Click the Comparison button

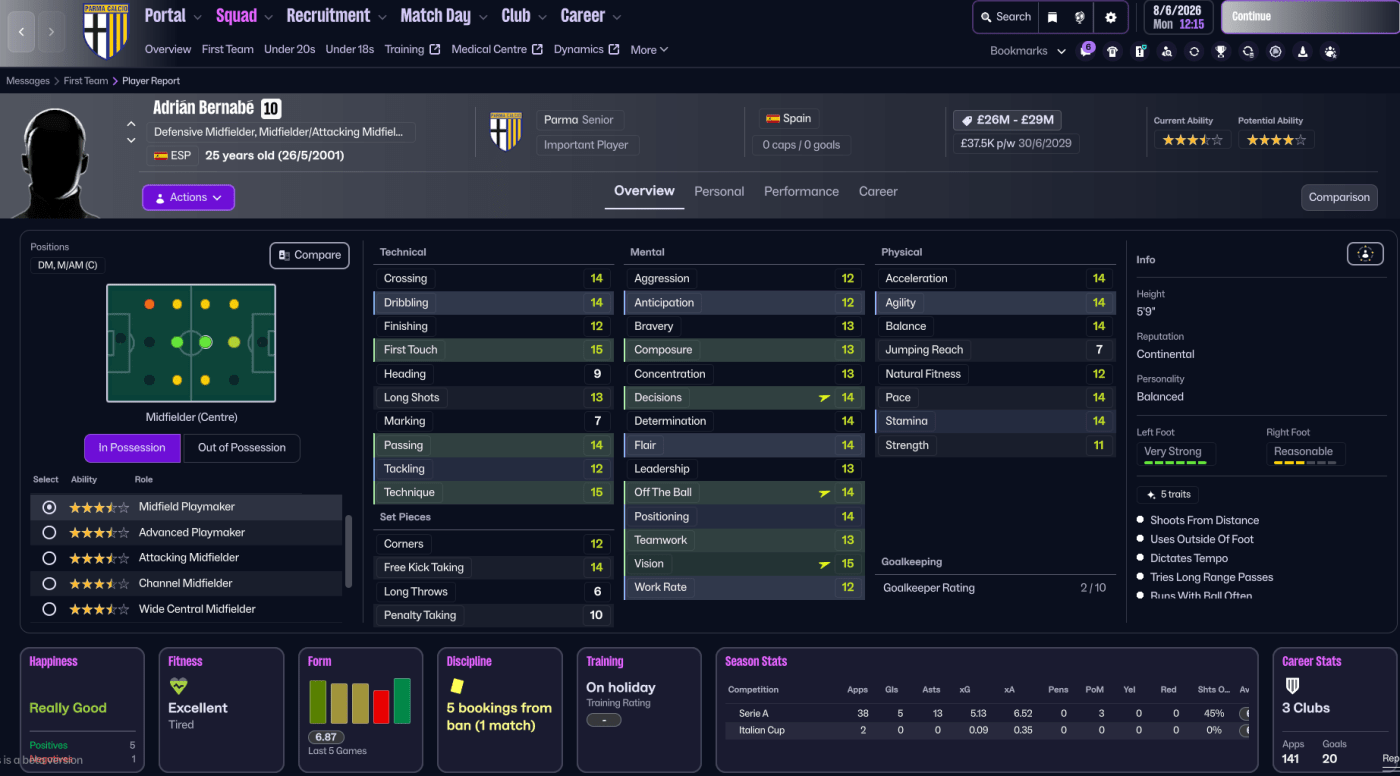(x=1338, y=197)
